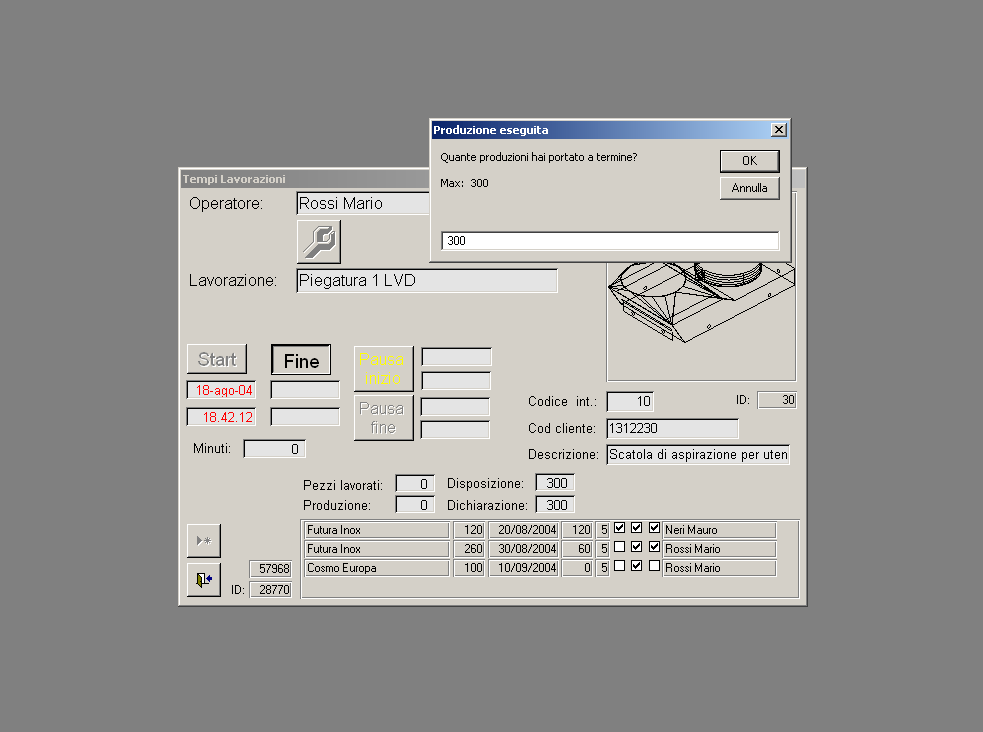
Task: Click the Descrizione field Scatola di aspirazione
Action: (698, 454)
